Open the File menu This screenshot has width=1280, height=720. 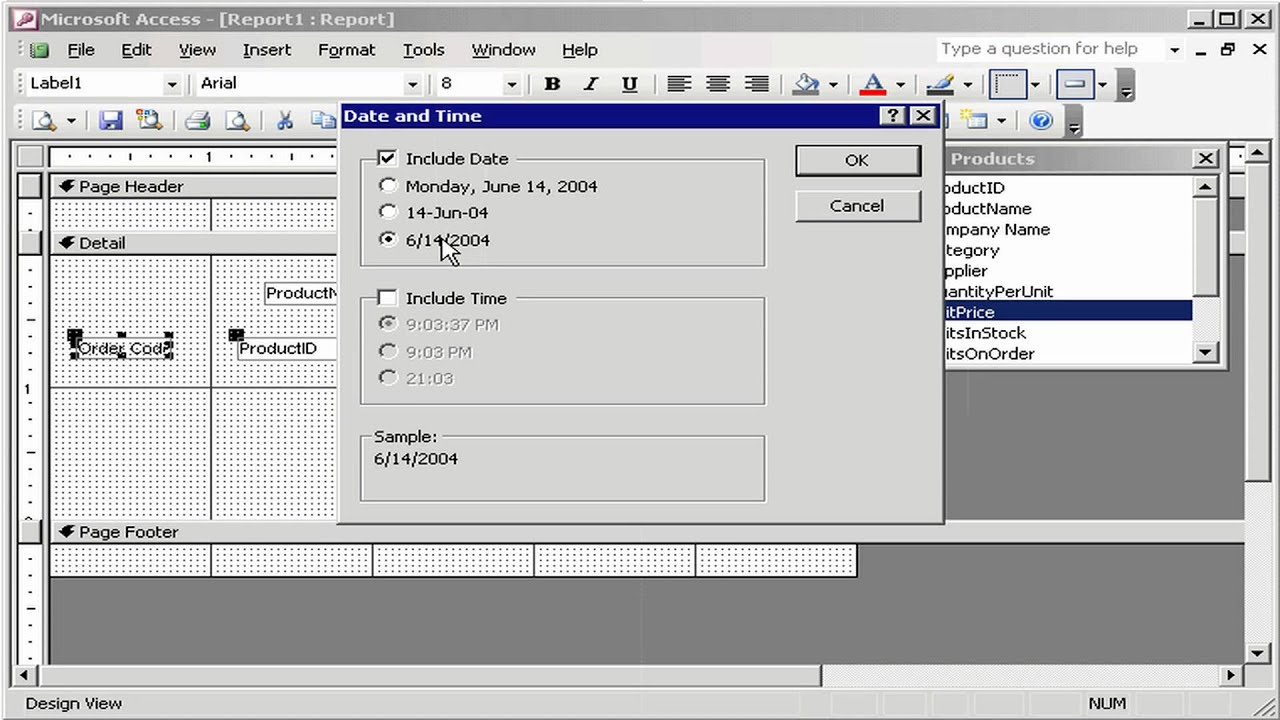(81, 50)
